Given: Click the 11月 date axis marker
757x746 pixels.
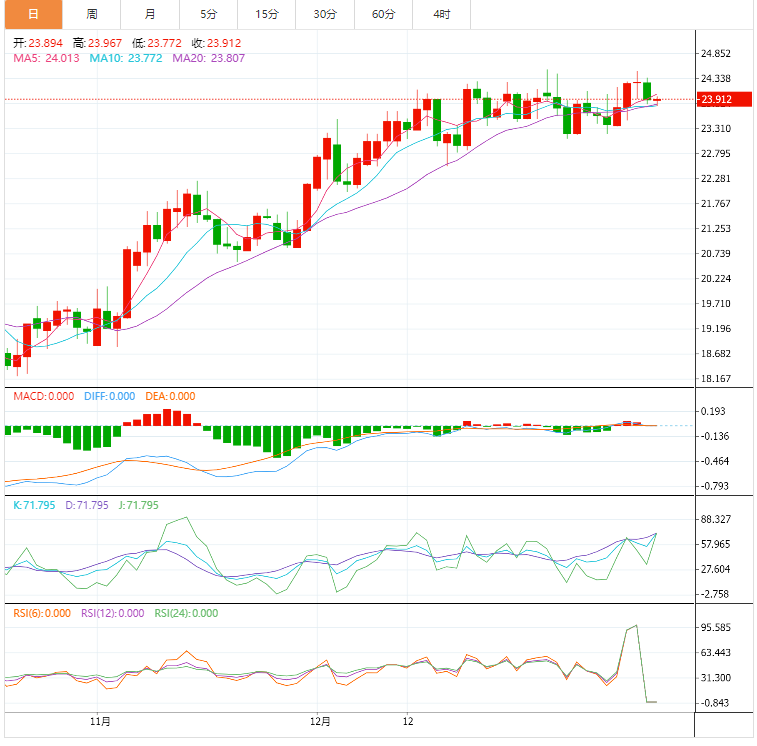Looking at the screenshot, I should point(100,720).
